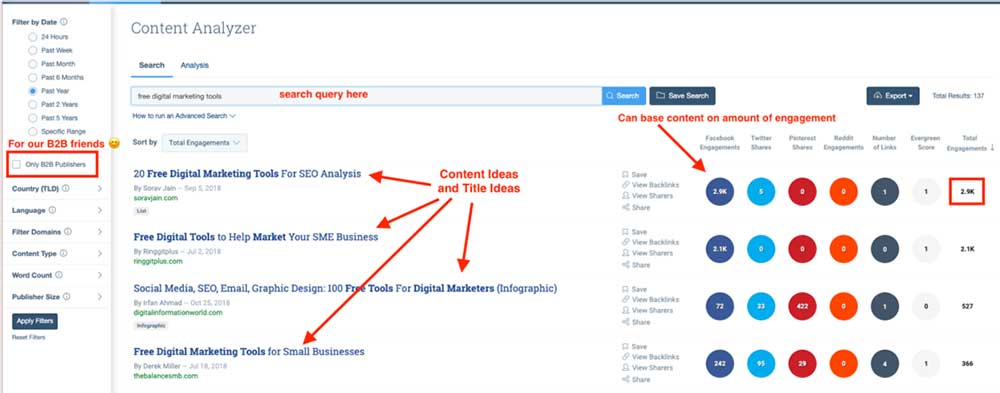The height and width of the screenshot is (393, 1000).
Task: Expand the Country (TLD) filter
Action: pos(100,189)
